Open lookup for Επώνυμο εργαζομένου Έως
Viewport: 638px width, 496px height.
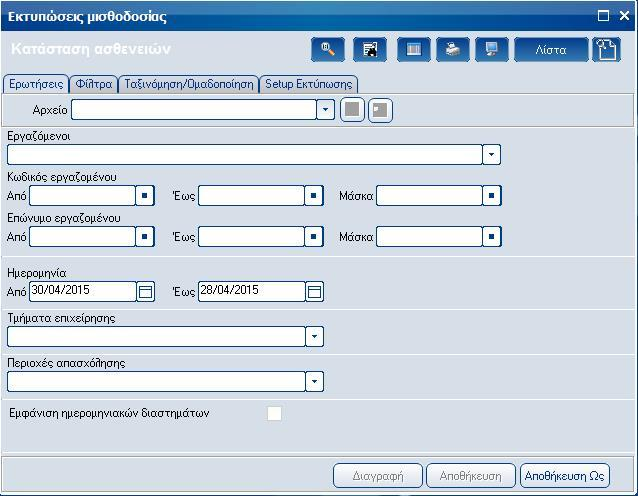[314, 237]
